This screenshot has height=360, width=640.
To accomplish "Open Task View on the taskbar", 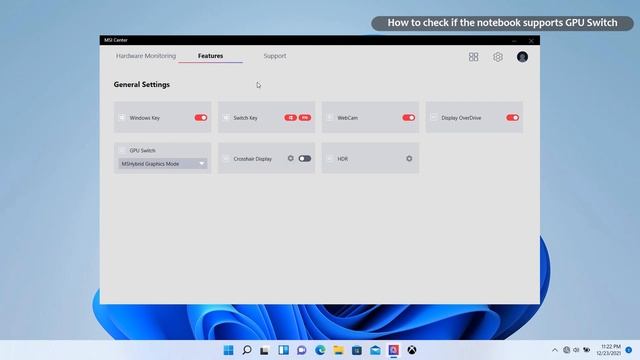I will [x=265, y=350].
